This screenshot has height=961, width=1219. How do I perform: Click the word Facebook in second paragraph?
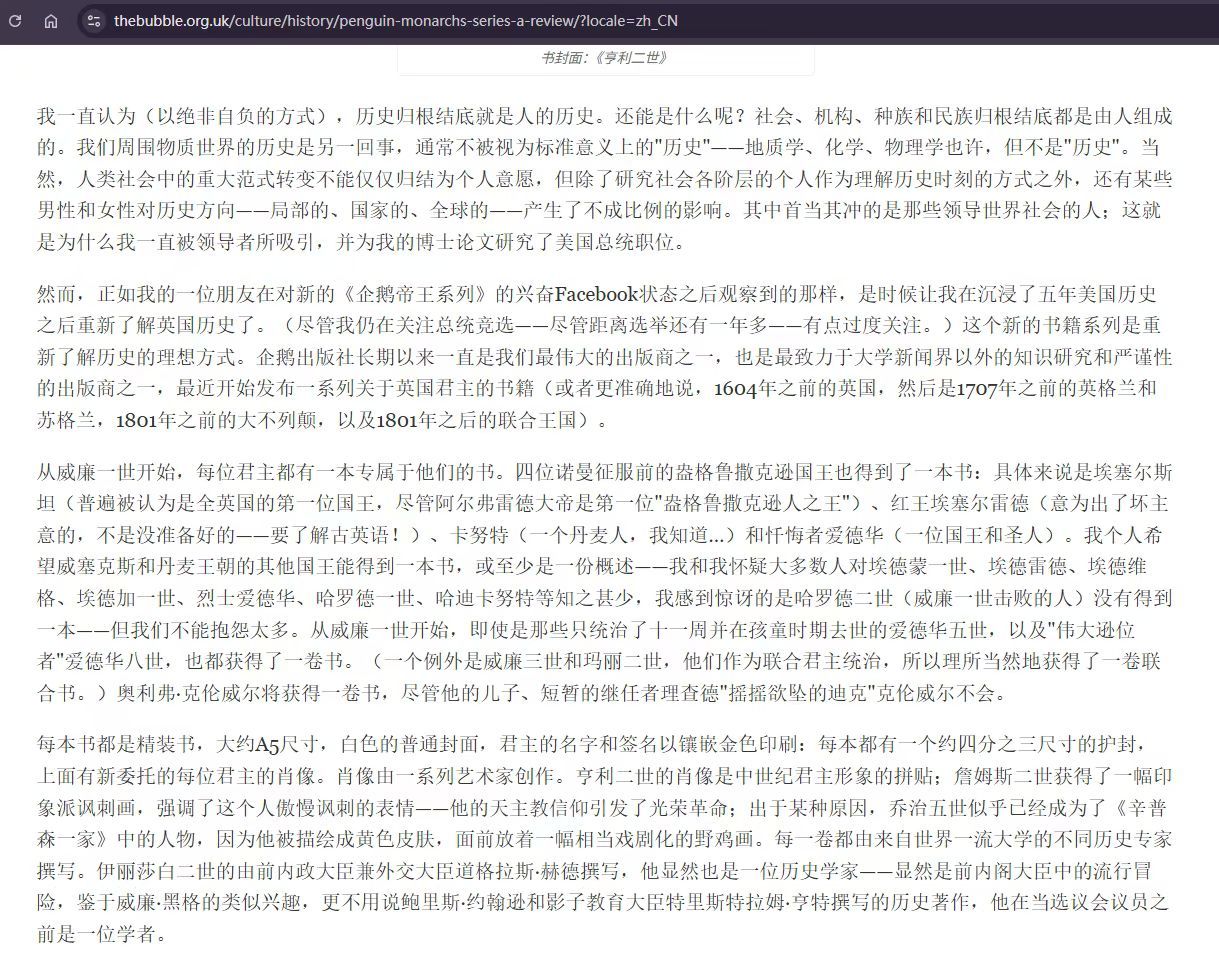click(596, 294)
